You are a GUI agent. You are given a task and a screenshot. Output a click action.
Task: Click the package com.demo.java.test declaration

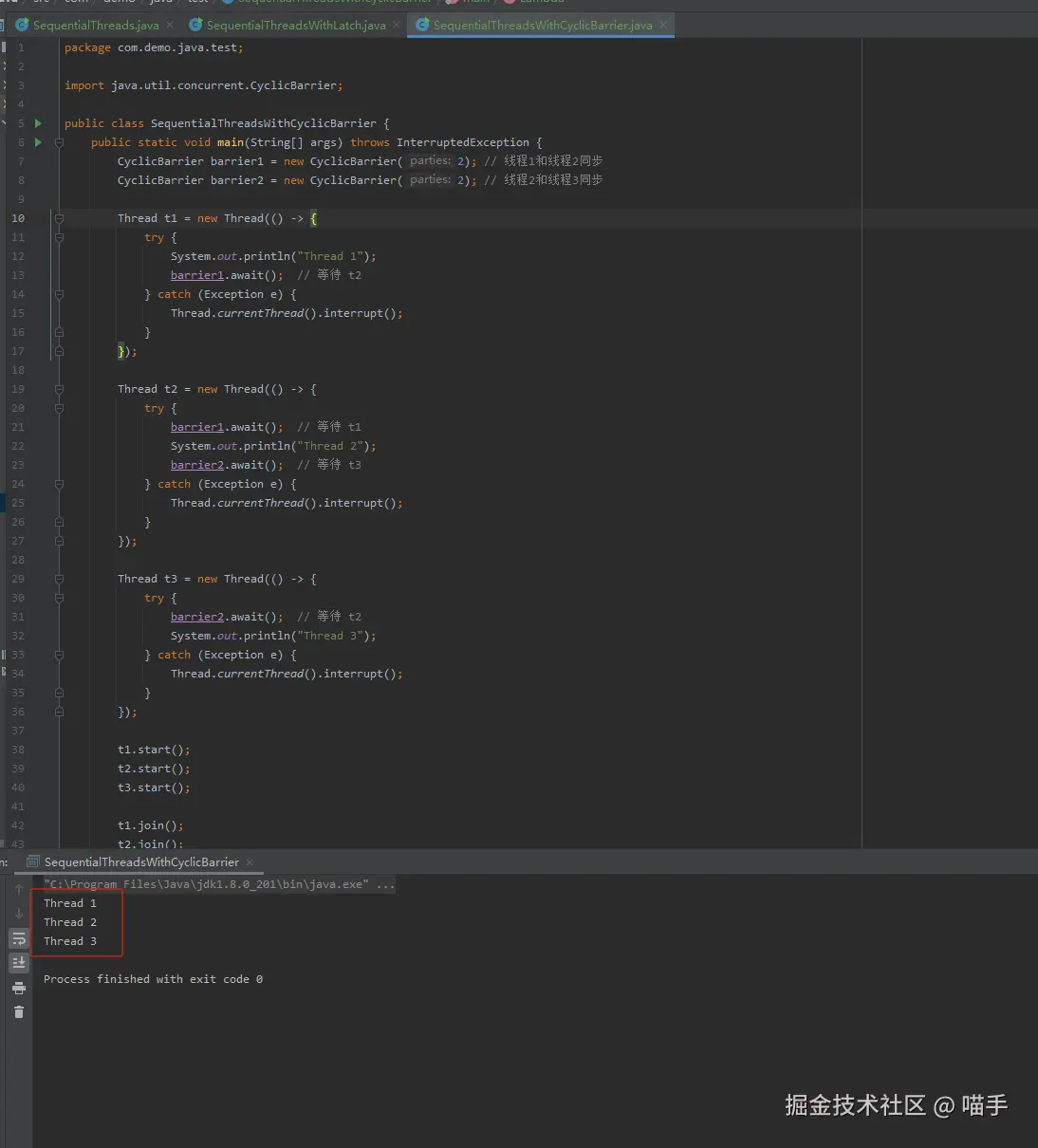click(154, 47)
